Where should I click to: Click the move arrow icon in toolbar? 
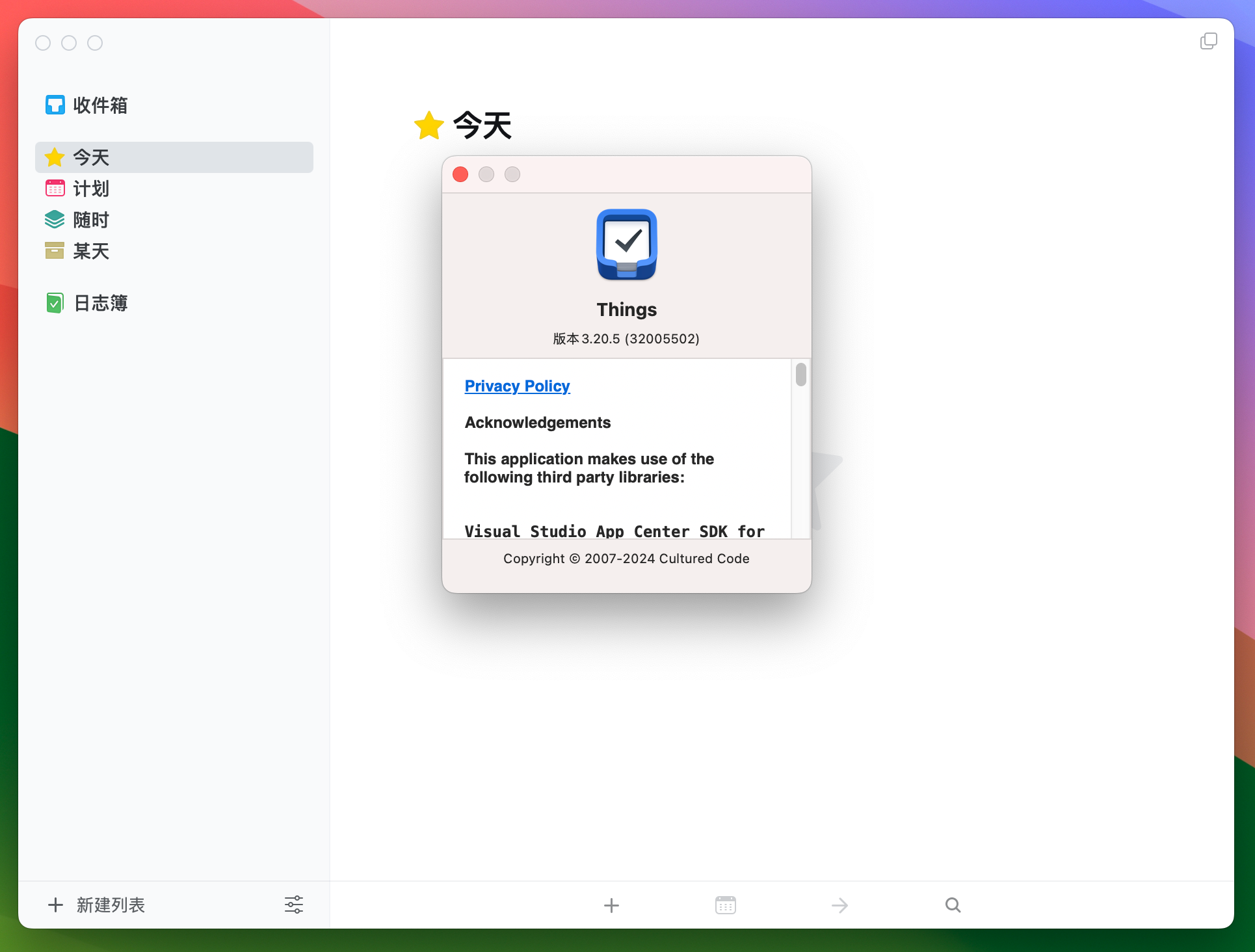click(839, 905)
